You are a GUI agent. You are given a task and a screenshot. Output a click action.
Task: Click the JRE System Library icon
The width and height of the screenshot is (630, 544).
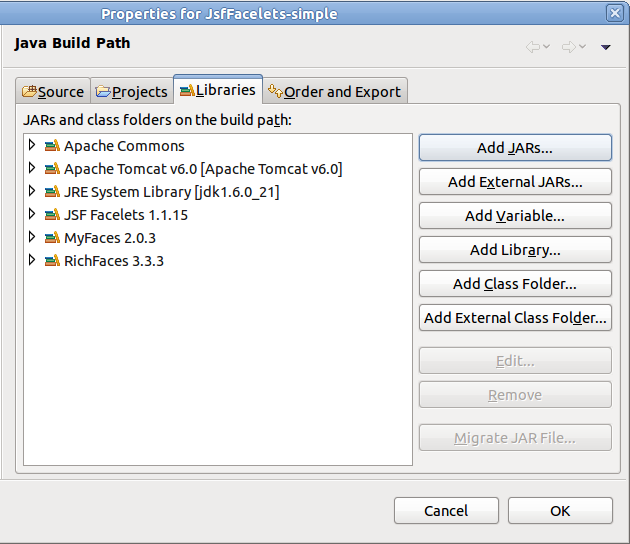(52, 192)
